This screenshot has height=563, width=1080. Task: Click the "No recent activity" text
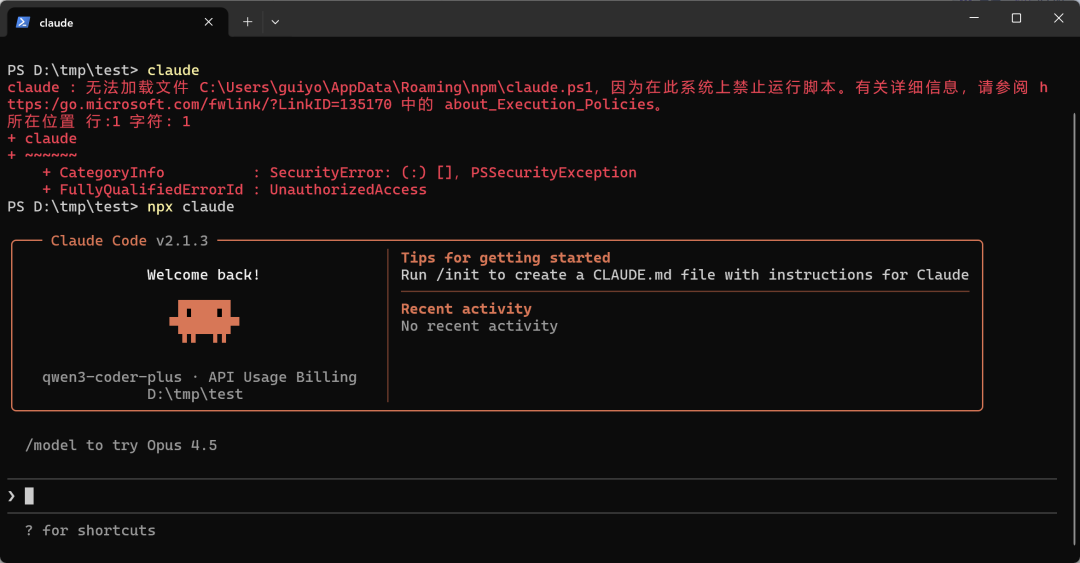coord(479,326)
